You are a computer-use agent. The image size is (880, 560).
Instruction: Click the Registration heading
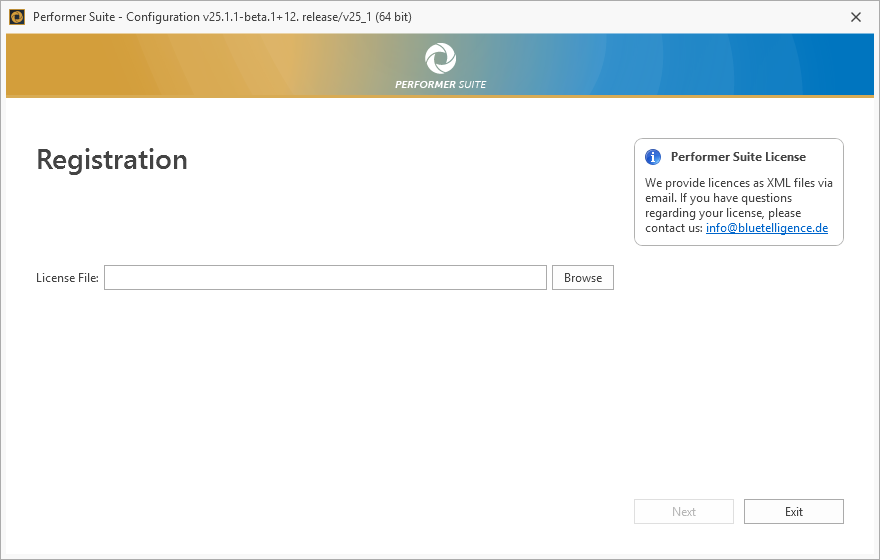112,160
